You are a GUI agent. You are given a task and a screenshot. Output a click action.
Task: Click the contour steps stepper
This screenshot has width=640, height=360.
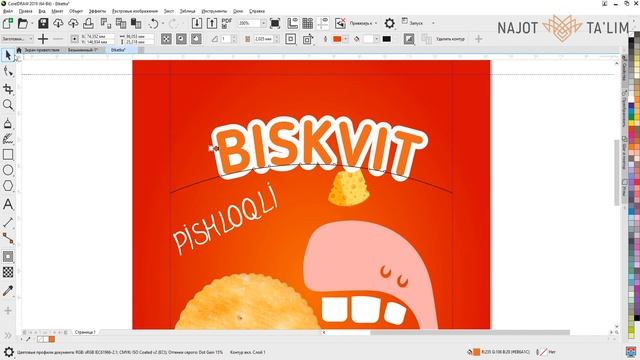(x=234, y=39)
